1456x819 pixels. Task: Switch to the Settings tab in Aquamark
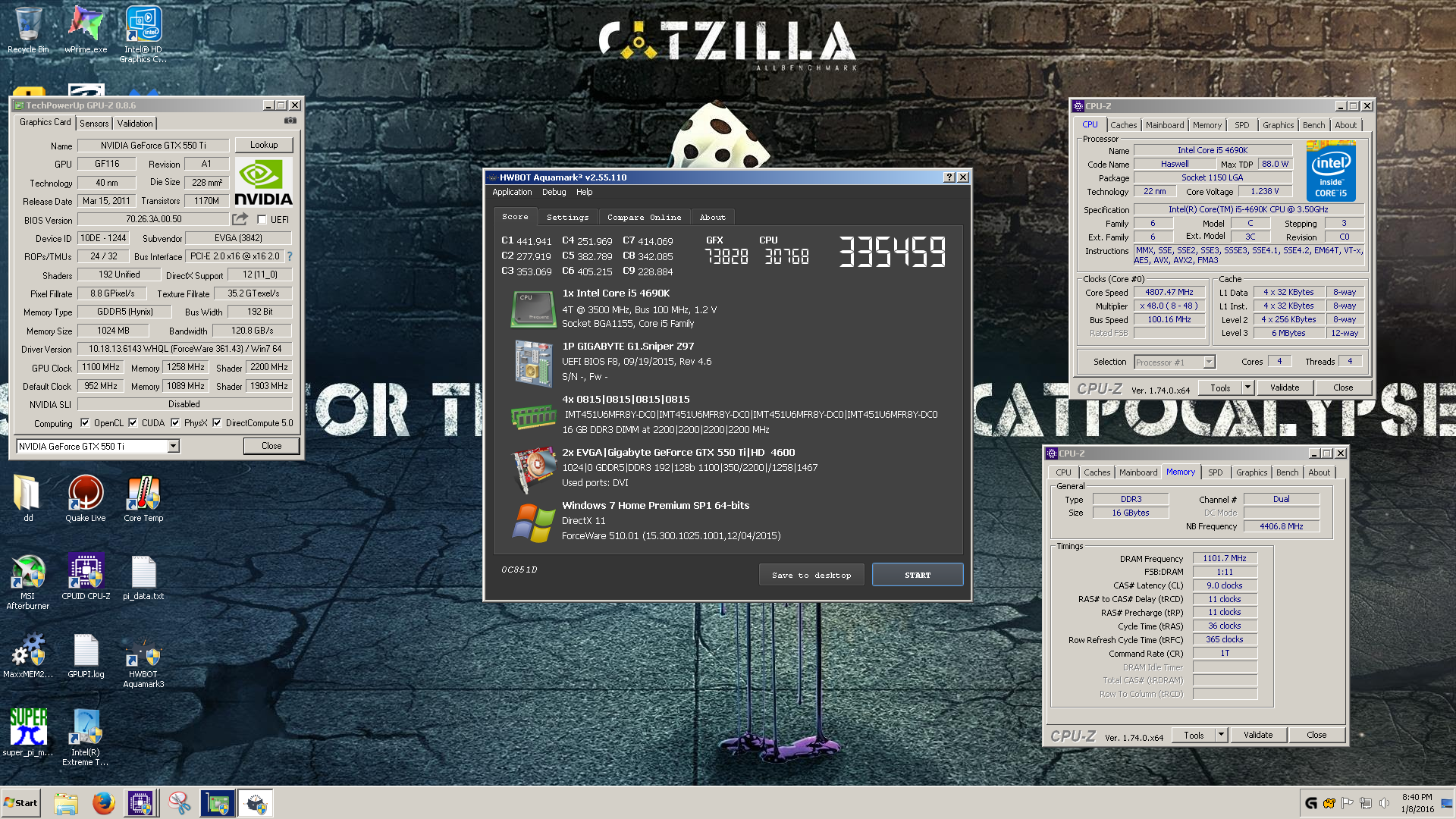568,217
